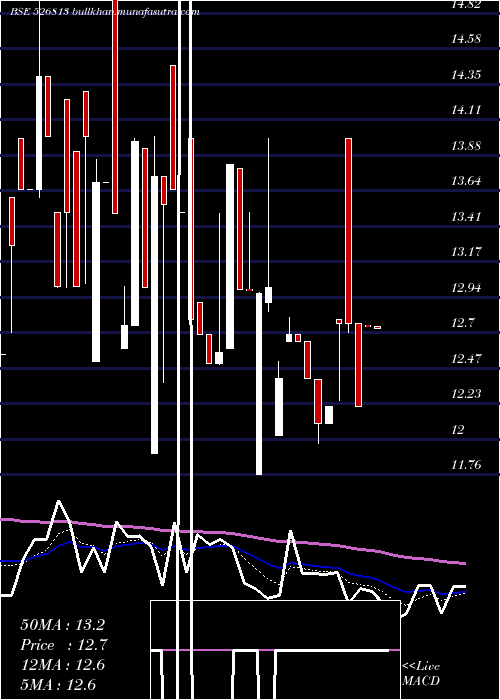The height and width of the screenshot is (700, 500).
Task: Click the 12.94 price axis label
Action: (x=466, y=288)
